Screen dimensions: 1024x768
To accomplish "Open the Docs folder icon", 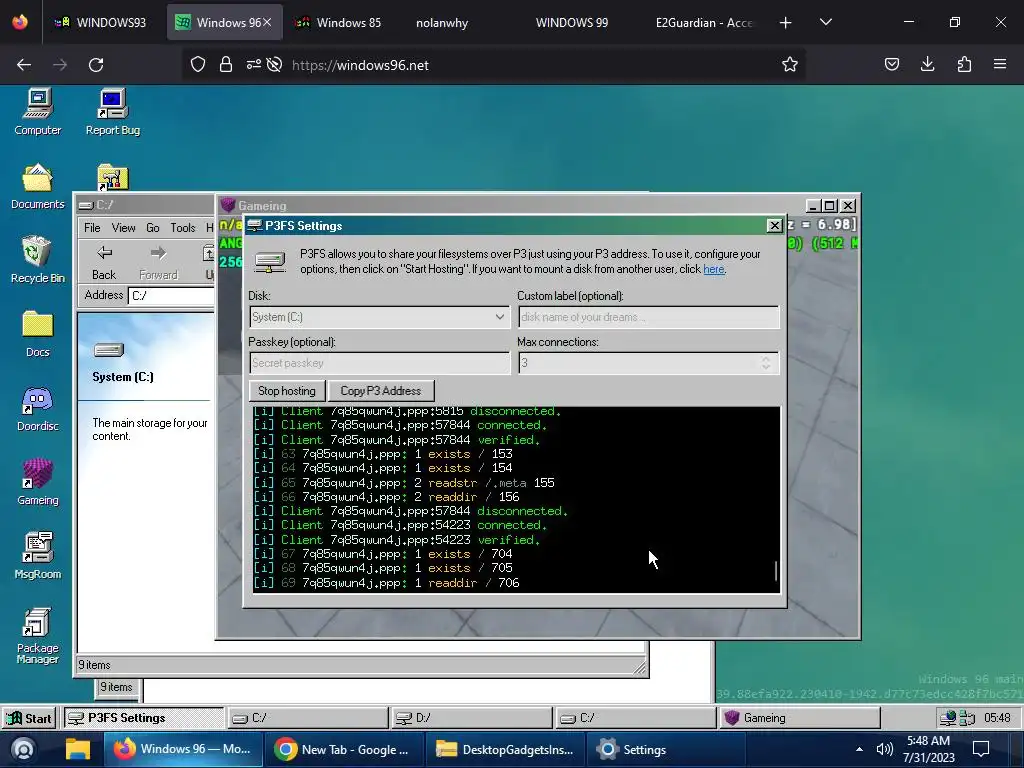I will tap(38, 334).
